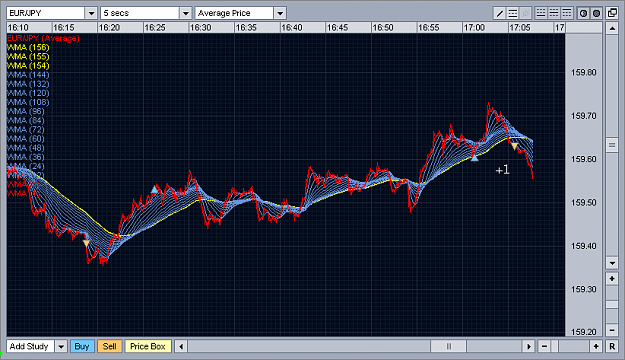Viewport: 625px width, 360px height.
Task: Detach chart into separate window icon
Action: [x=612, y=13]
